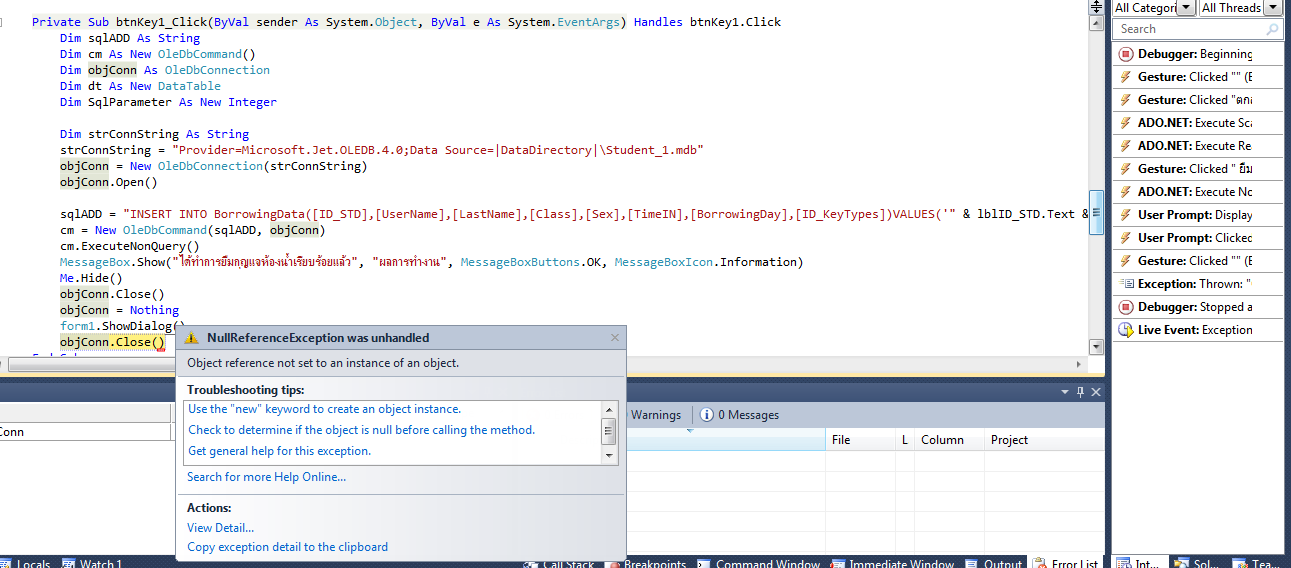Click code editor horizontal scrollbar right arrow
The height and width of the screenshot is (568, 1291).
tap(1079, 364)
